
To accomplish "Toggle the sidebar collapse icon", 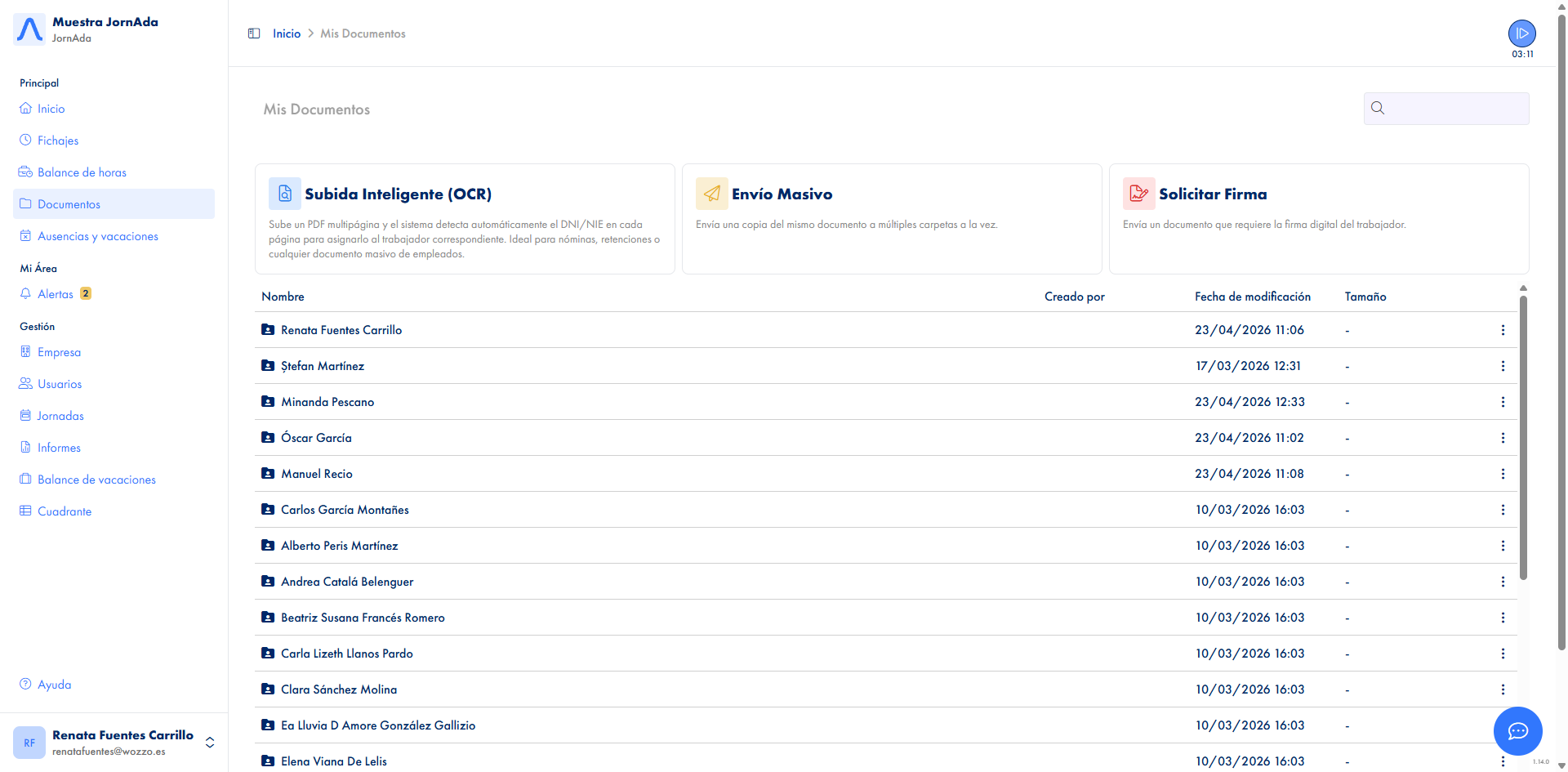I will tap(254, 33).
